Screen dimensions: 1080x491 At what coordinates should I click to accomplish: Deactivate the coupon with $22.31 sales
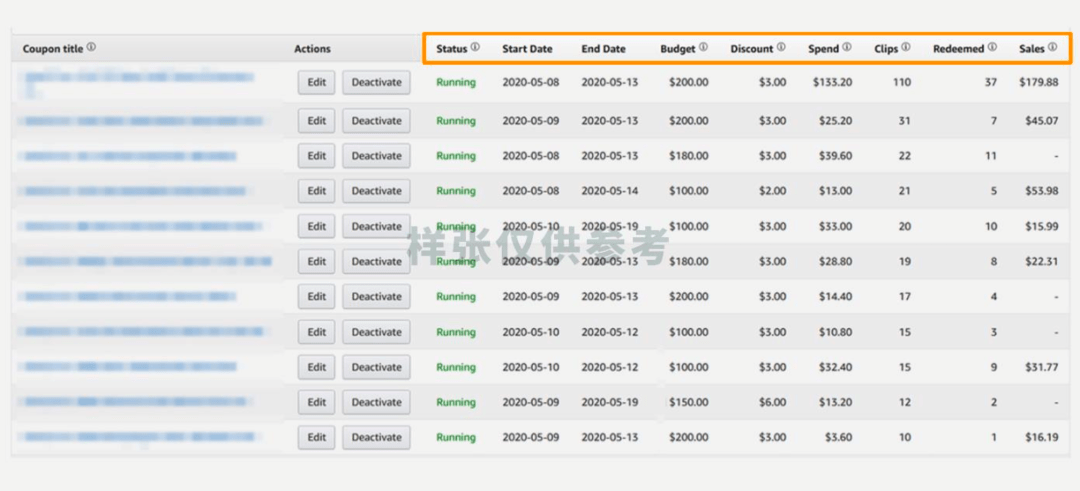pyautogui.click(x=376, y=262)
